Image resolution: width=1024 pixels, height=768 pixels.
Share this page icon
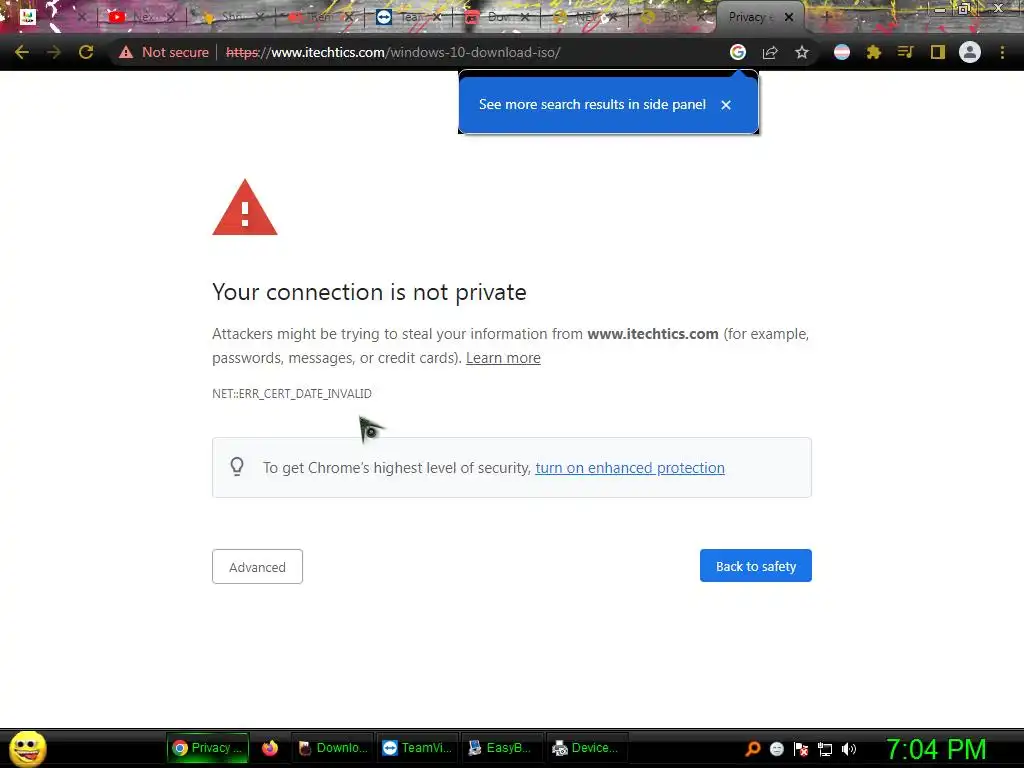coord(770,52)
